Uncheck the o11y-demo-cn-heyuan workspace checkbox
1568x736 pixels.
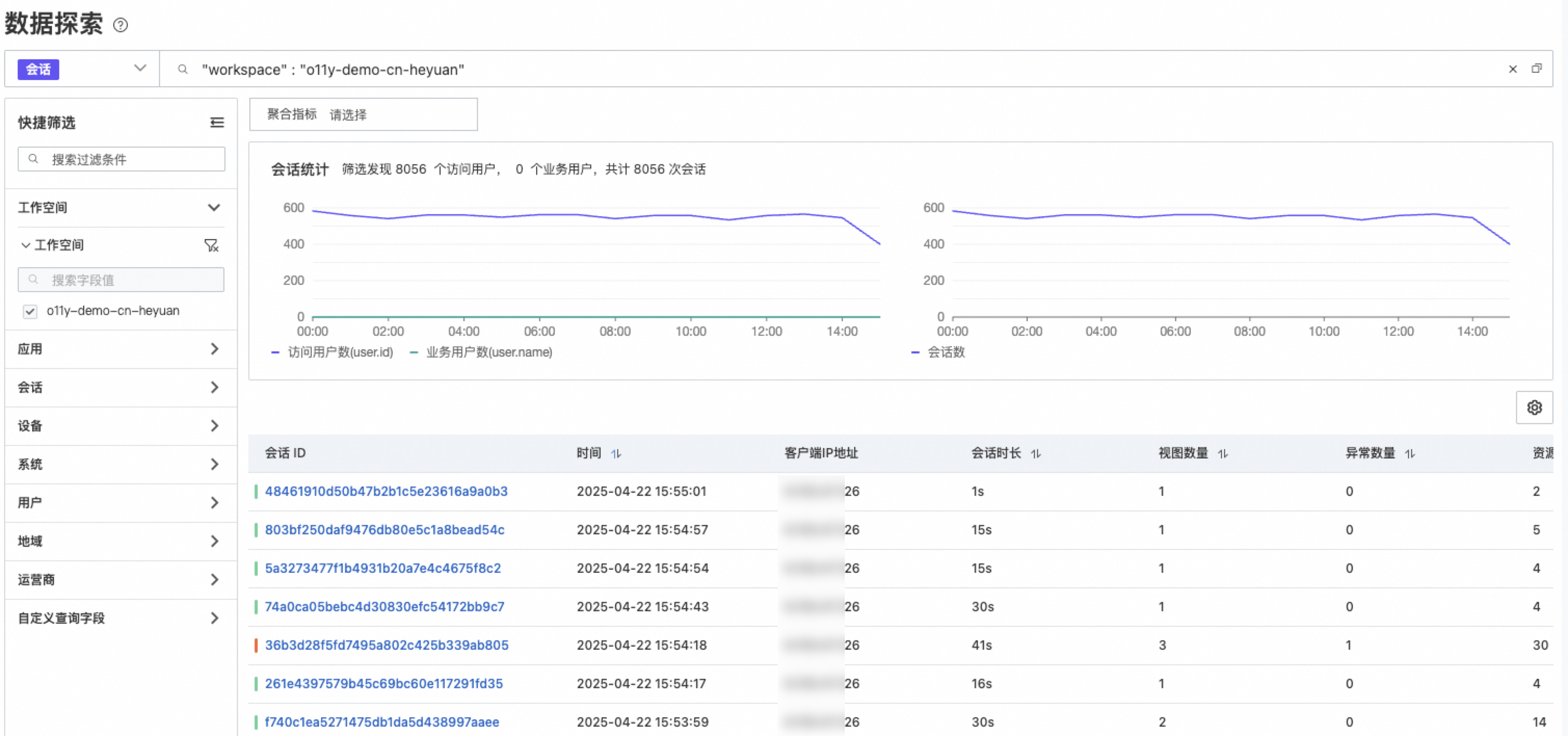tap(30, 312)
